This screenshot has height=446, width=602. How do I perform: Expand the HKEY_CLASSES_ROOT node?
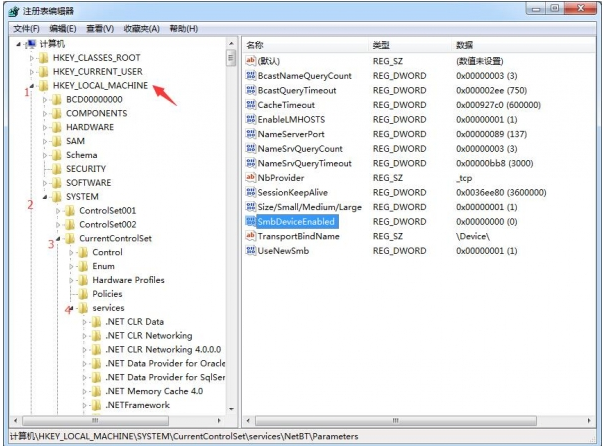pyautogui.click(x=32, y=58)
